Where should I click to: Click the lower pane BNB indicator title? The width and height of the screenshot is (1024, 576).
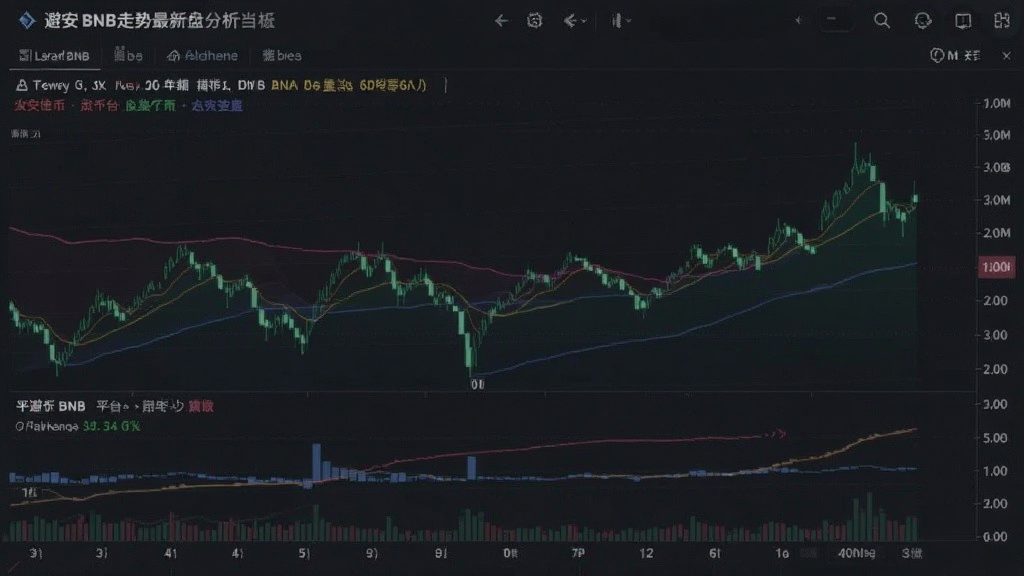[x=51, y=406]
